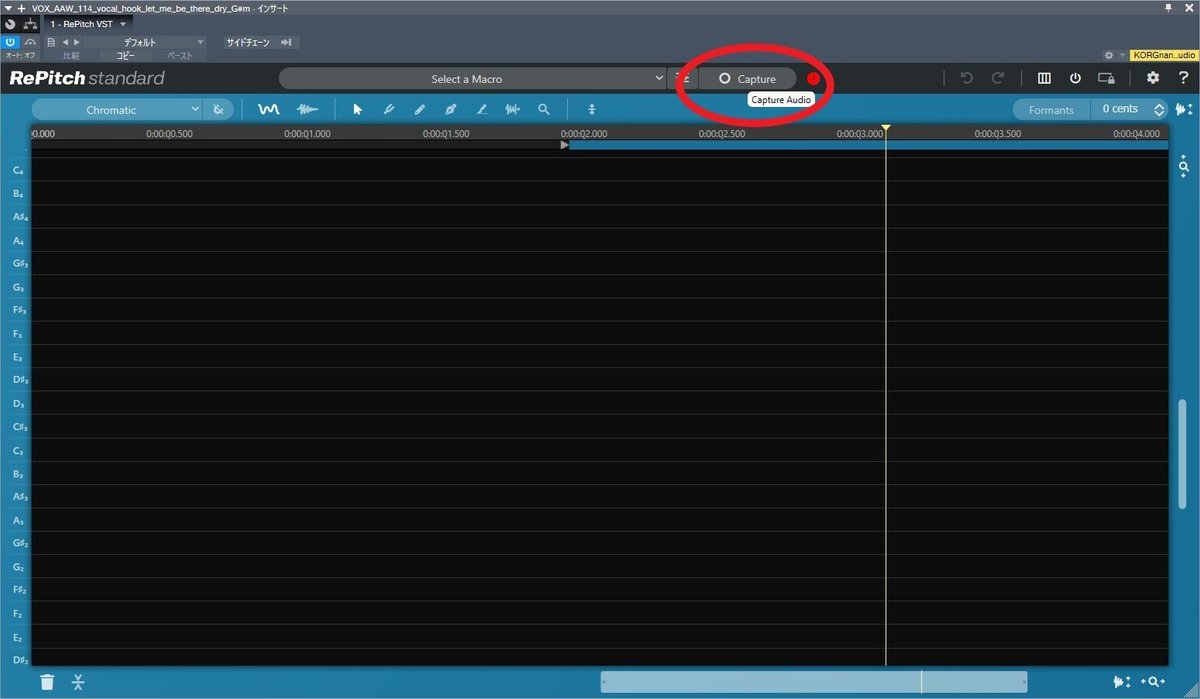The height and width of the screenshot is (699, 1200).
Task: Click the undo arrow icon
Action: pyautogui.click(x=965, y=78)
